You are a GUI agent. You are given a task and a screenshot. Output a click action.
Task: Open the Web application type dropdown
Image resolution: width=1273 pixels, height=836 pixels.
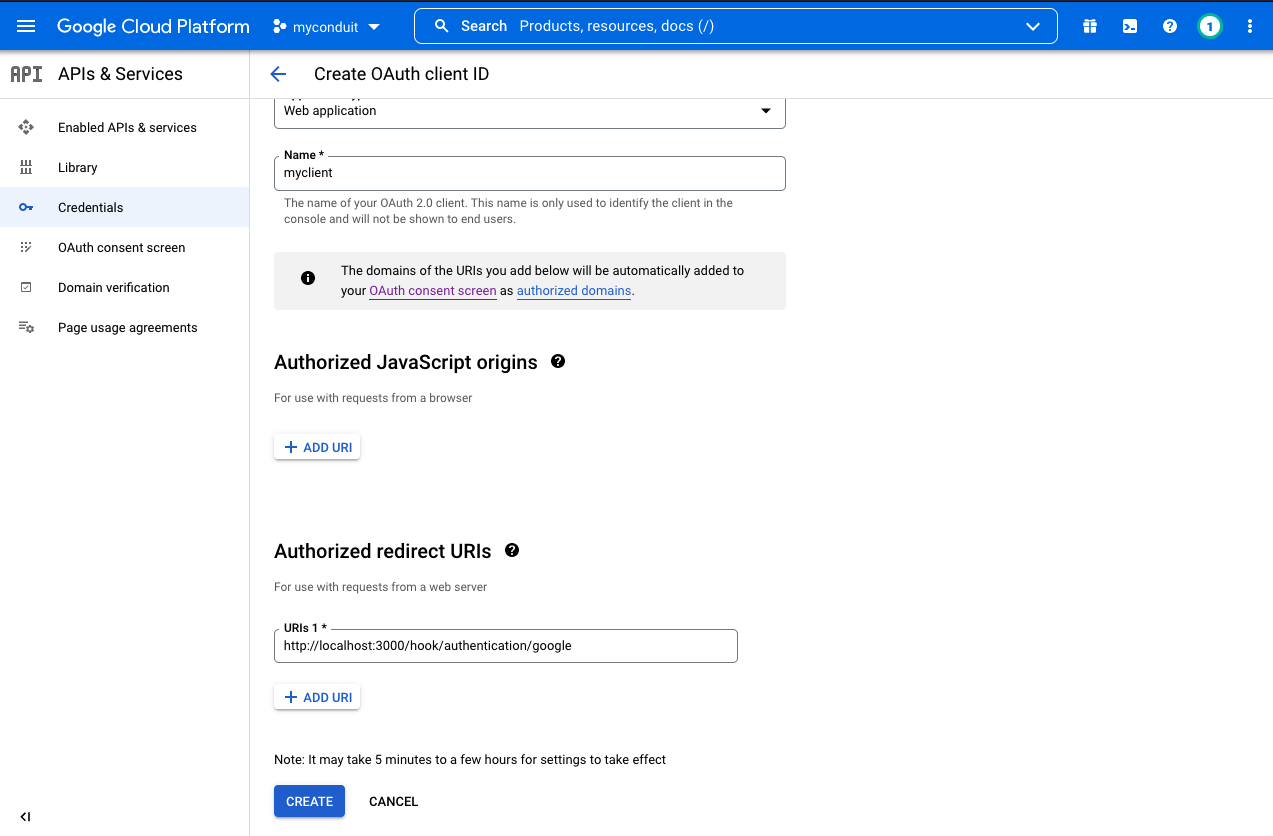[x=530, y=111]
